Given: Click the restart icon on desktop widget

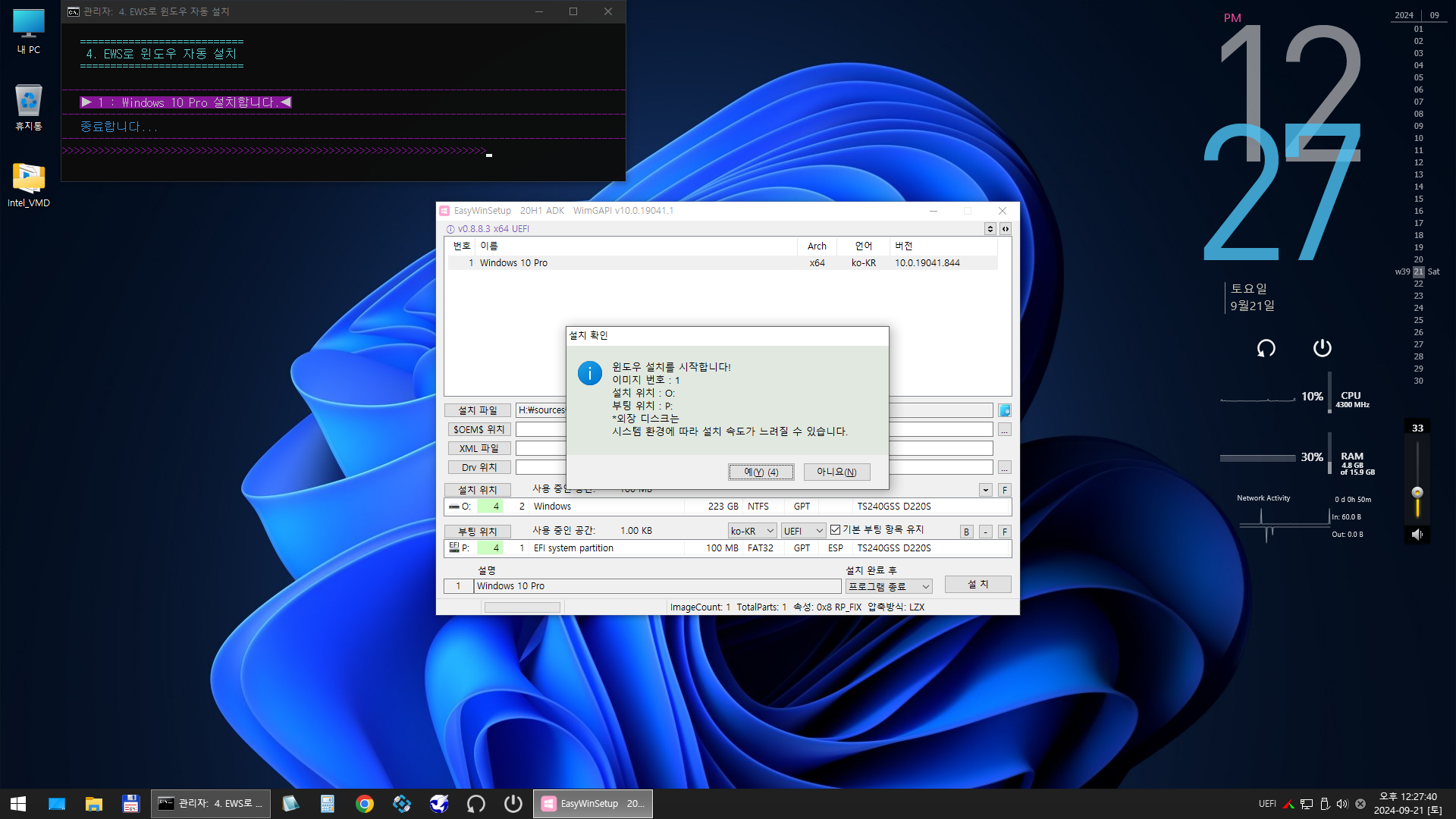Looking at the screenshot, I should 1266,348.
